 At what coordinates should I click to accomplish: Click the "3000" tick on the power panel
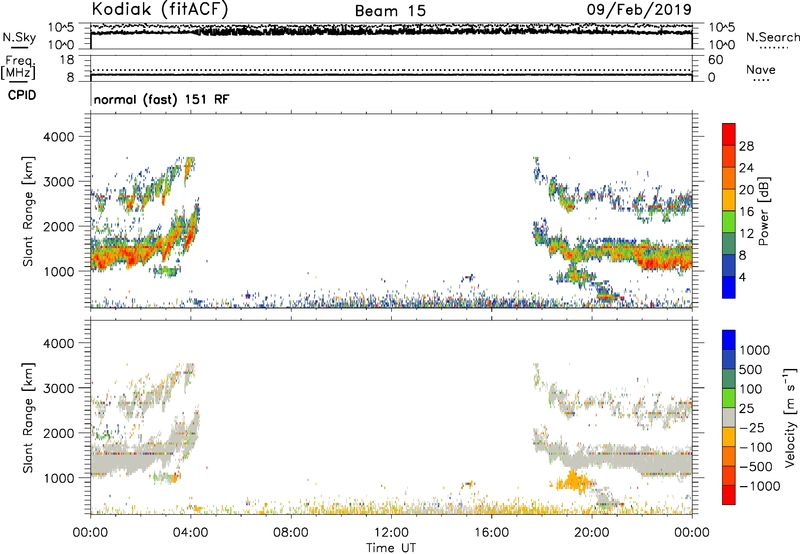59,182
